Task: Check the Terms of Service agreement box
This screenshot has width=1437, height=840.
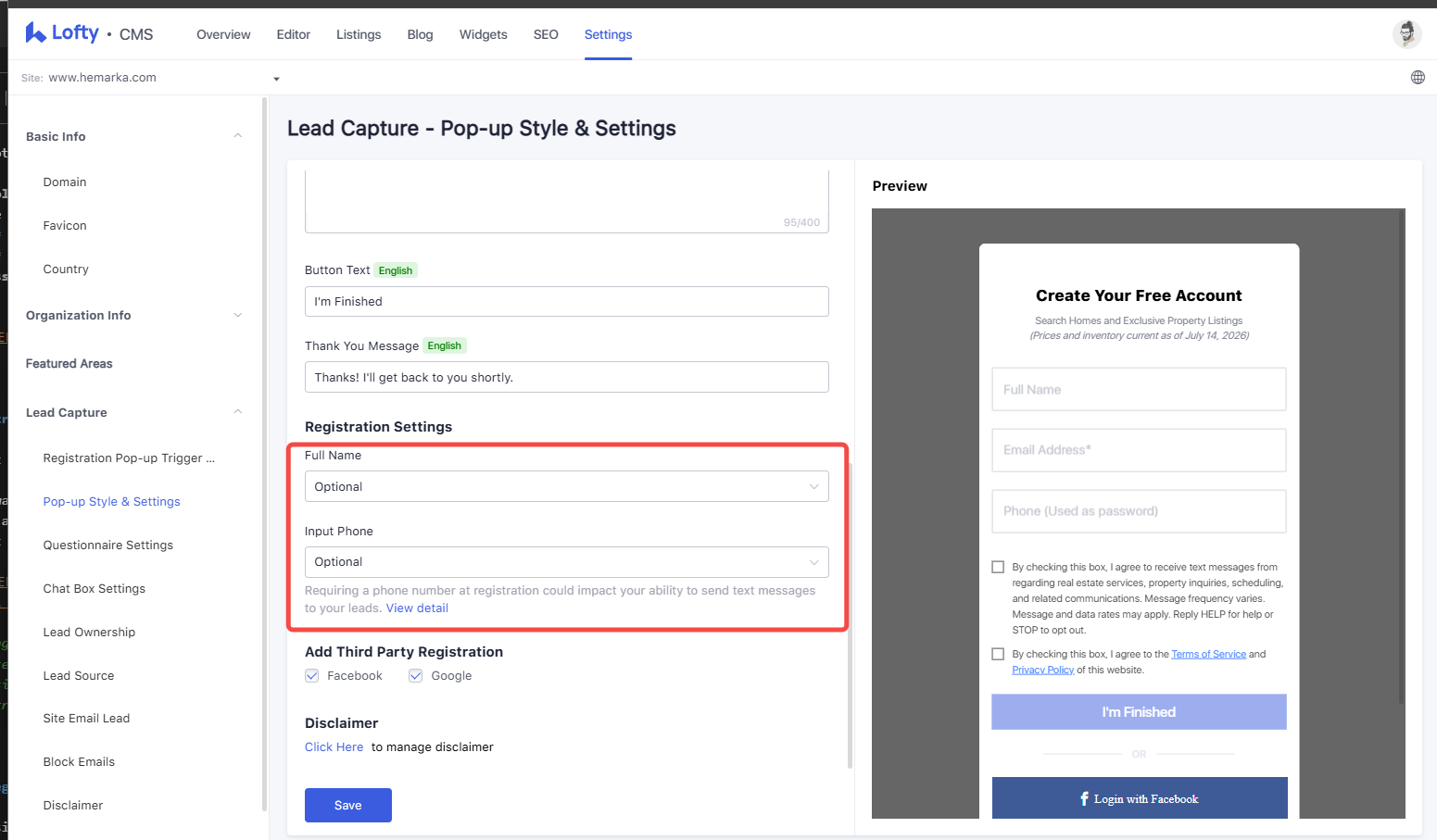Action: click(998, 654)
